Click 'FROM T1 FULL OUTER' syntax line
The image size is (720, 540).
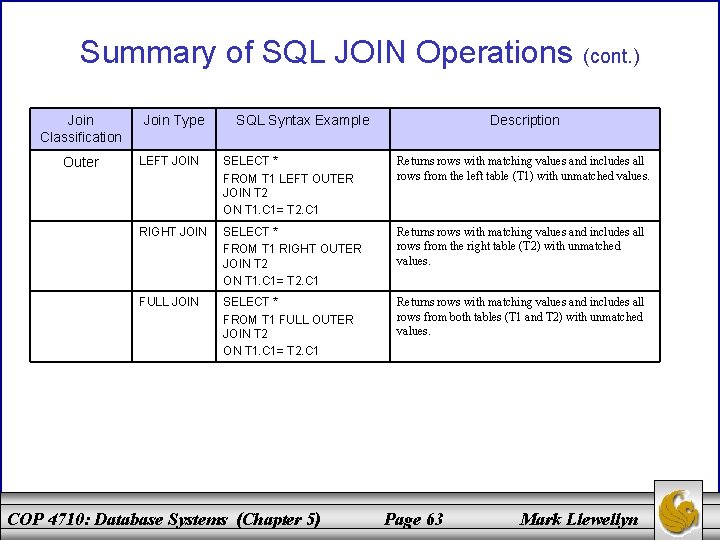288,320
